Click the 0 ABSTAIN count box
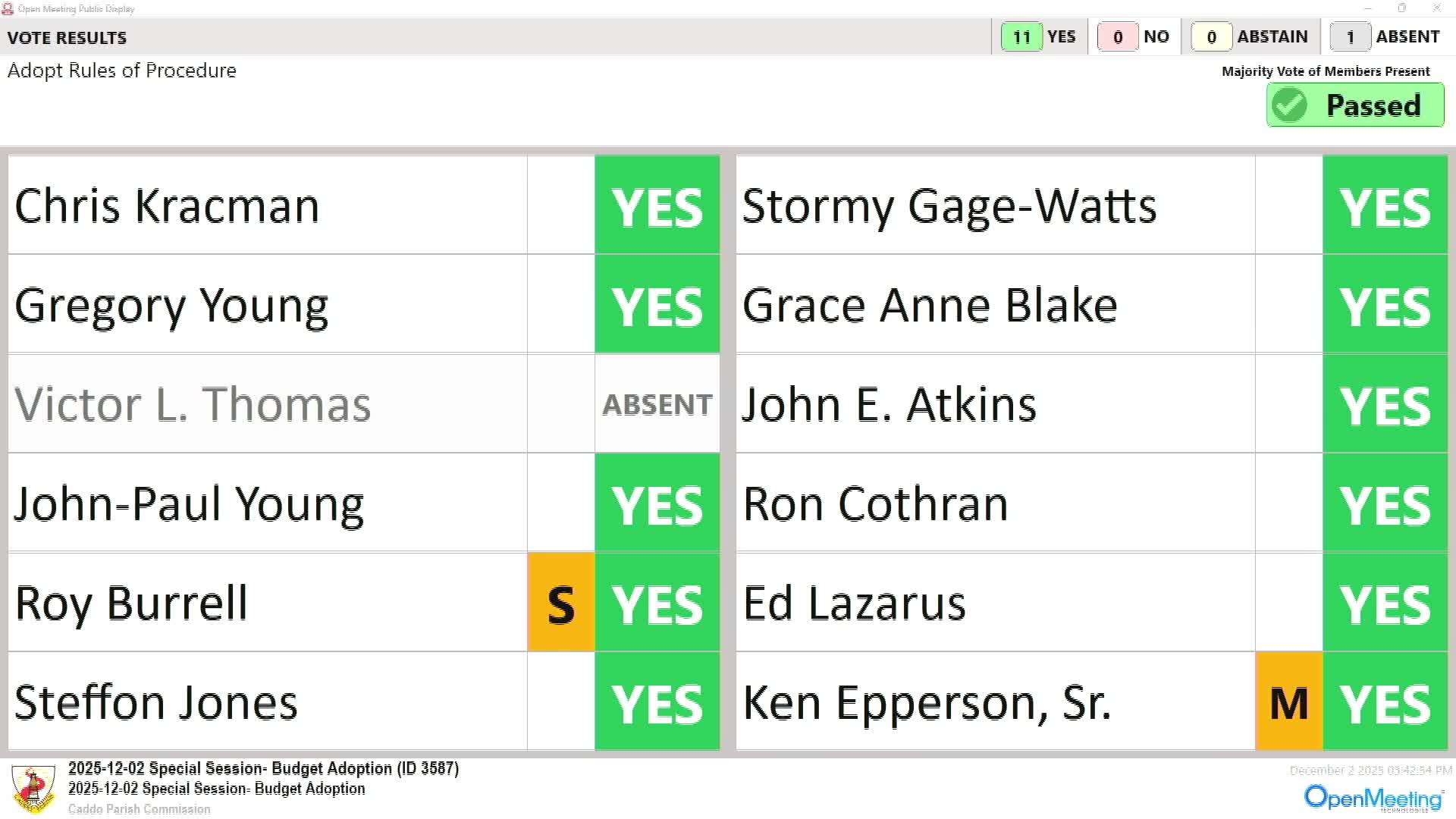 pos(1211,36)
